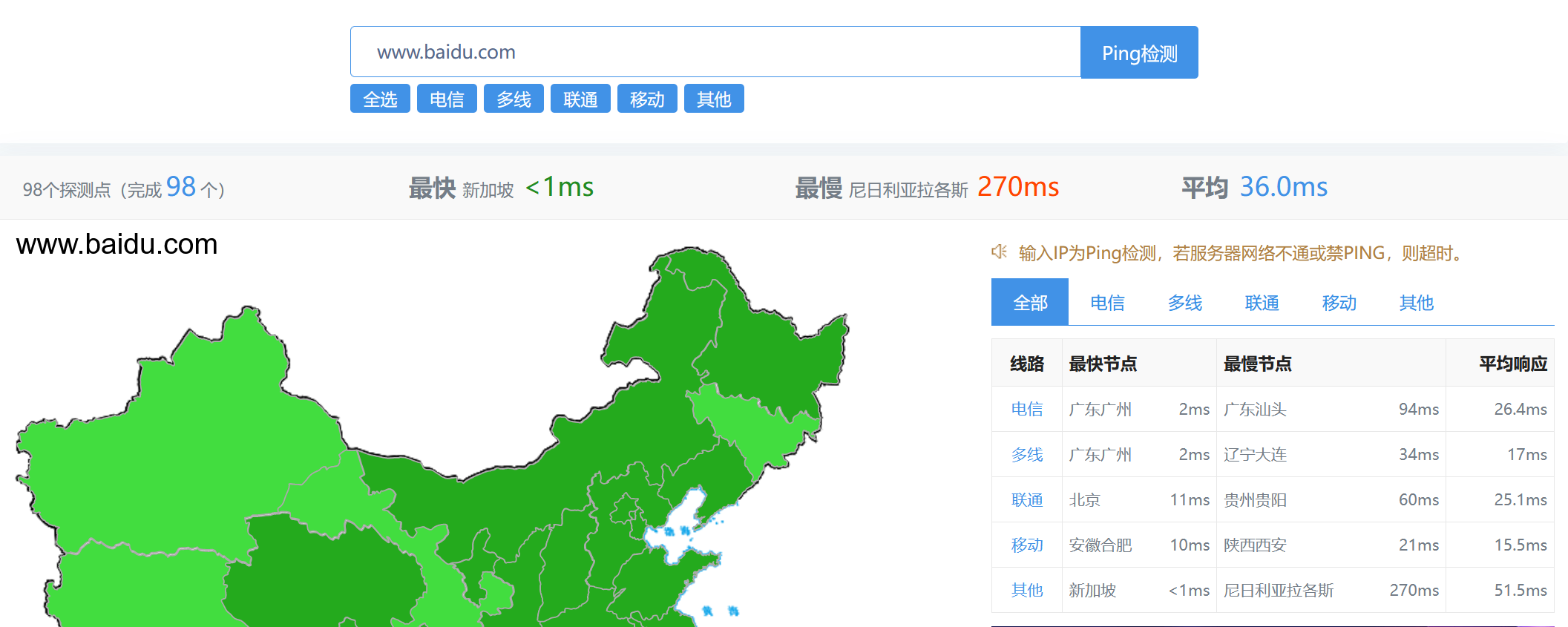Focus the www.baidu.com input field
The image size is (1568, 627).
715,52
